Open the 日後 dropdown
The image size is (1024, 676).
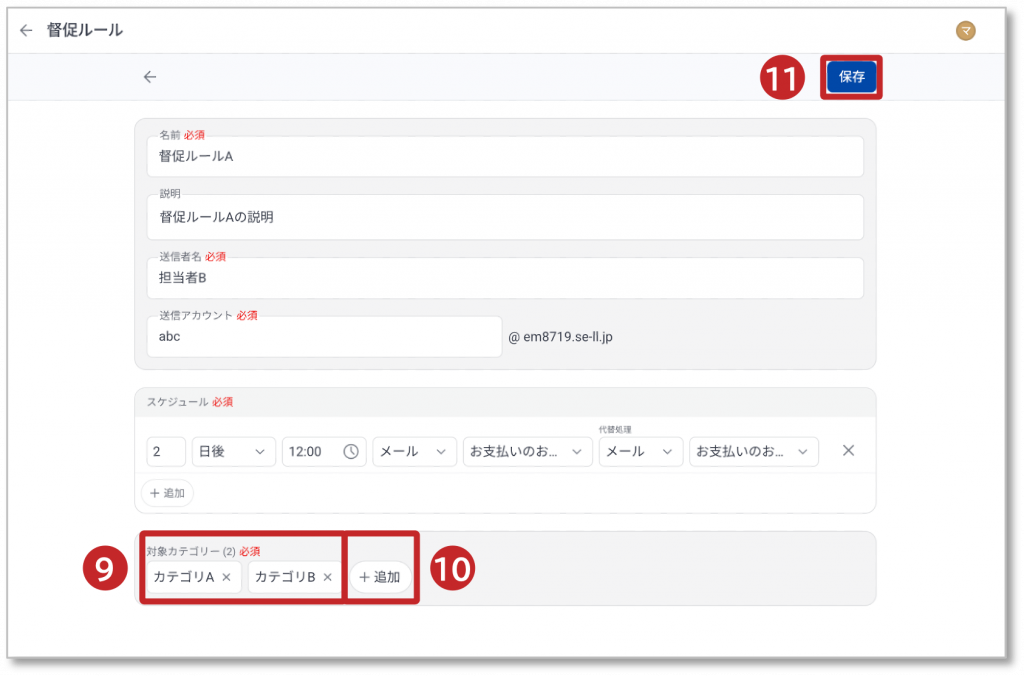[x=233, y=452]
